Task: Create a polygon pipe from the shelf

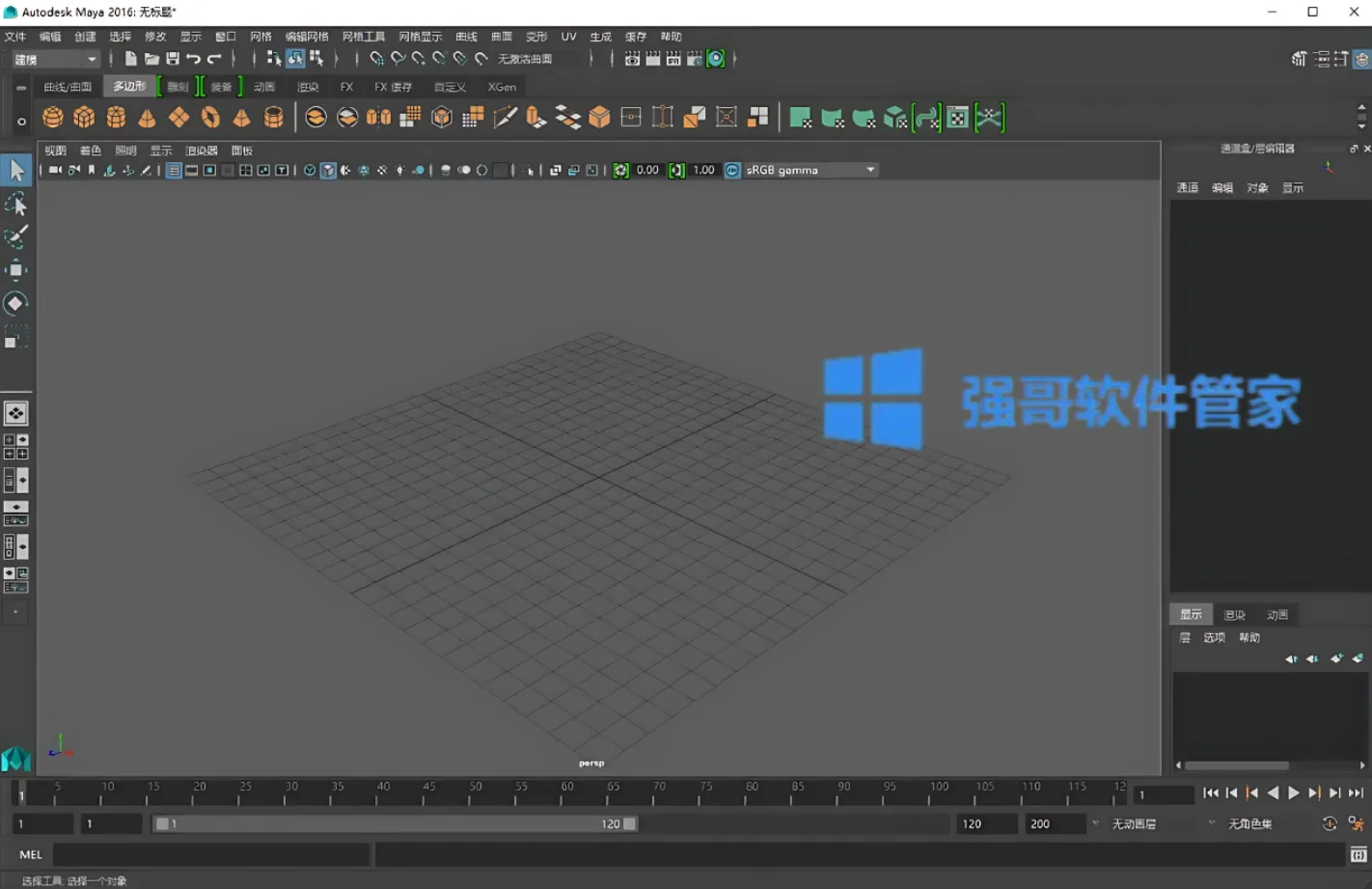Action: click(274, 118)
